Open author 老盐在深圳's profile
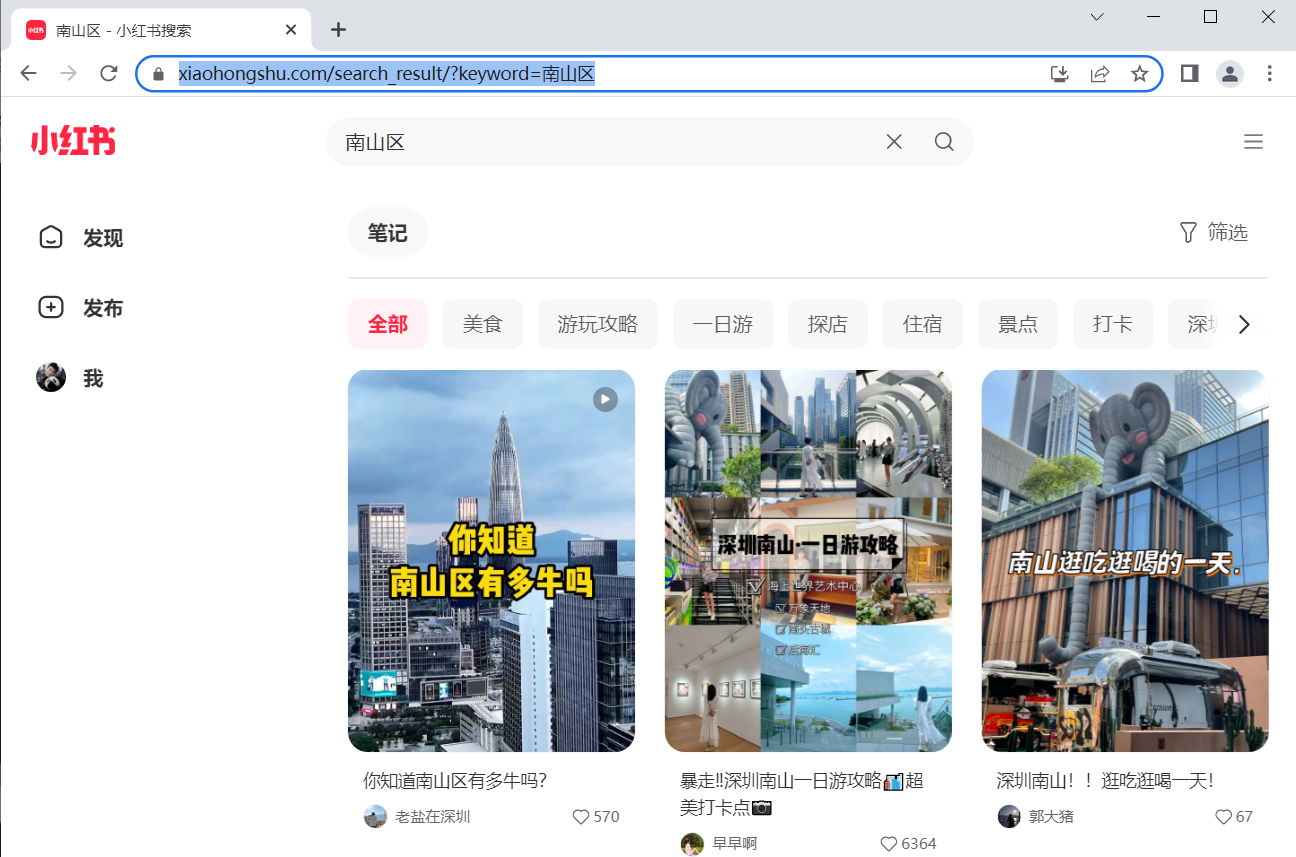The width and height of the screenshot is (1296, 857). pos(417,816)
